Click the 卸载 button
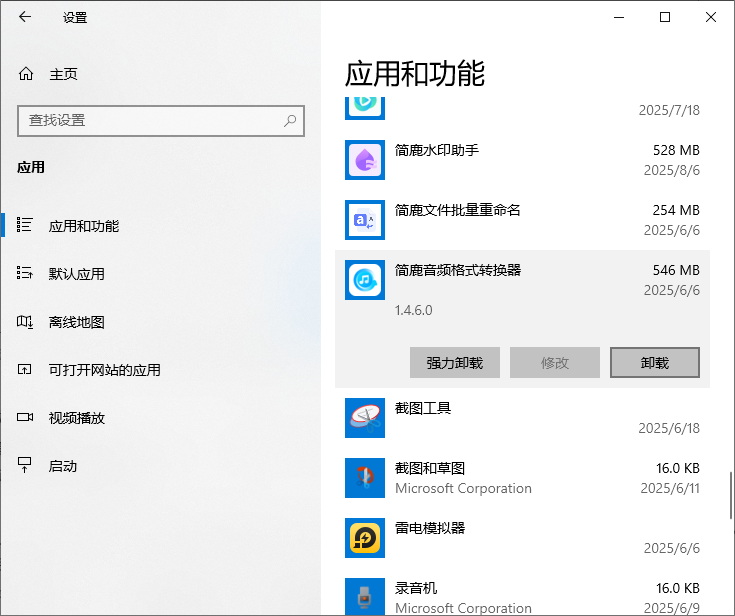The height and width of the screenshot is (616, 735). 655,362
